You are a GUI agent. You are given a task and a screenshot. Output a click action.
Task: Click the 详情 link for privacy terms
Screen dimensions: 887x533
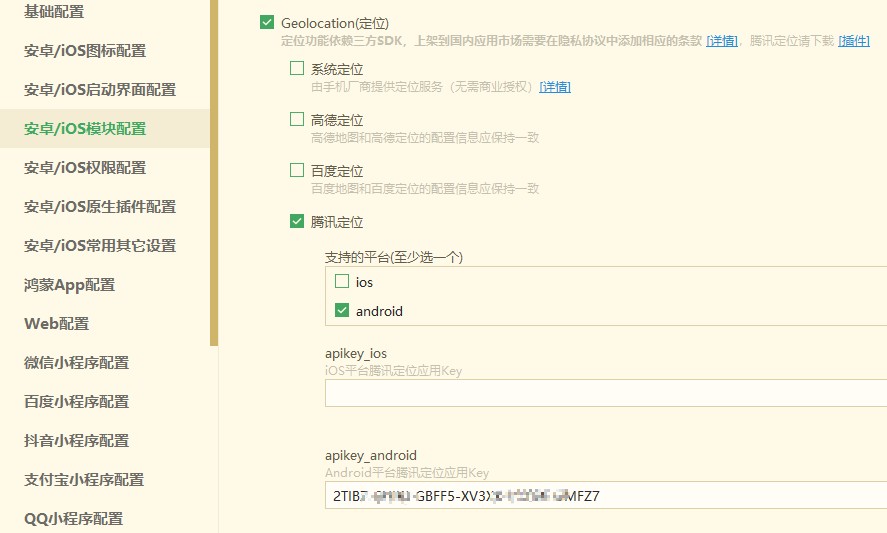tap(722, 41)
